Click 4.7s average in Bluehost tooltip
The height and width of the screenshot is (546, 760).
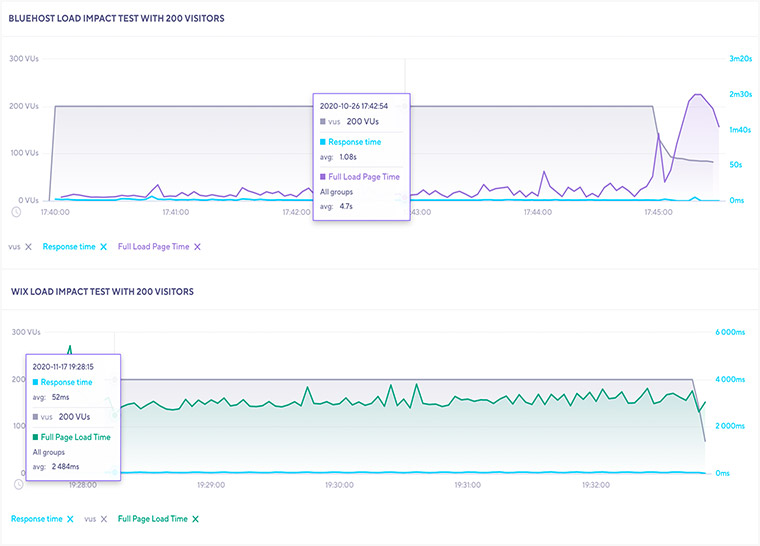tap(346, 206)
